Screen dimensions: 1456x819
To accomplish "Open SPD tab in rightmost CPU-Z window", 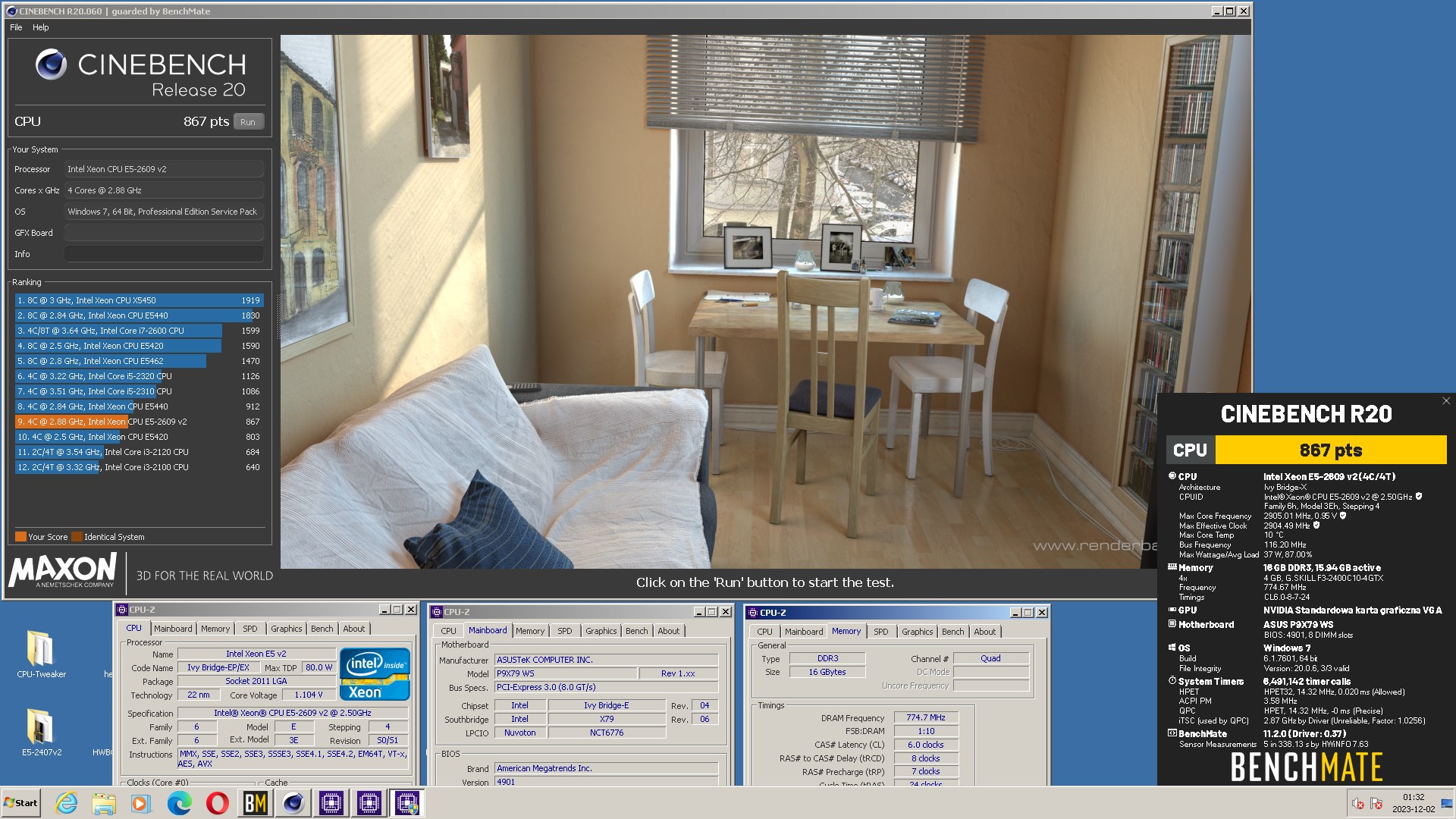I will (x=881, y=632).
